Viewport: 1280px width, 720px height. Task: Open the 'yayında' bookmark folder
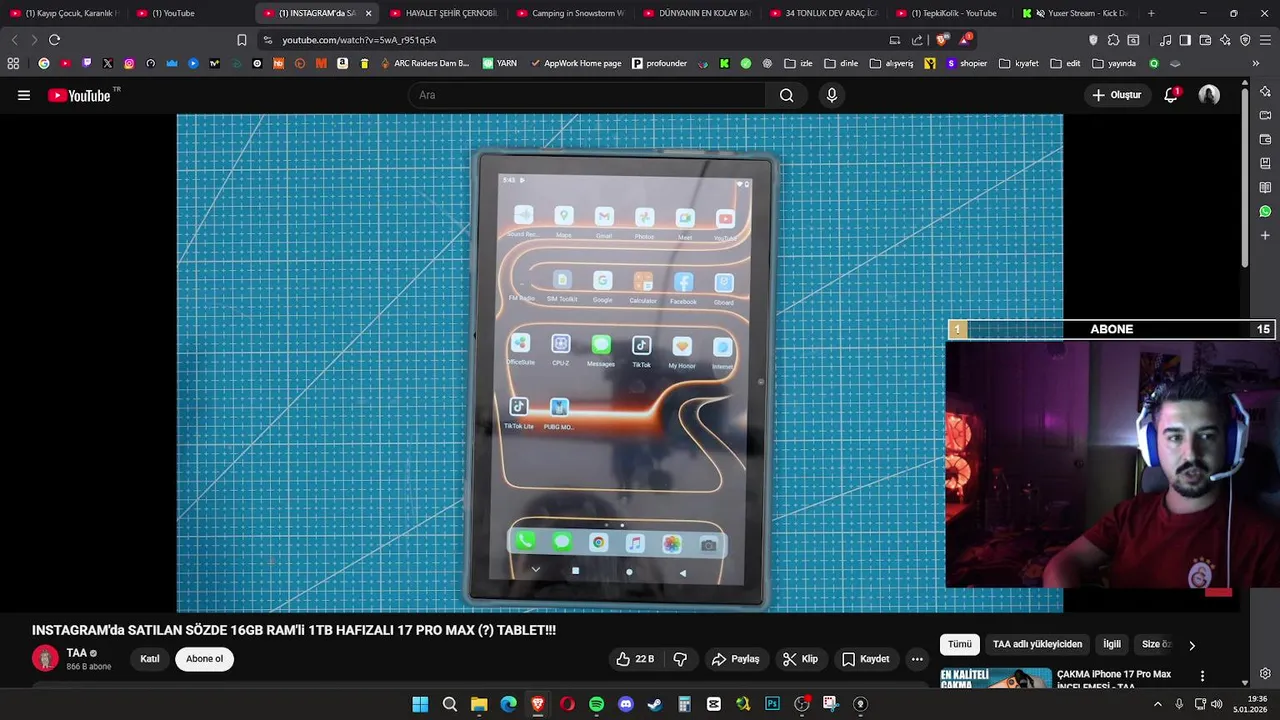(x=1114, y=63)
